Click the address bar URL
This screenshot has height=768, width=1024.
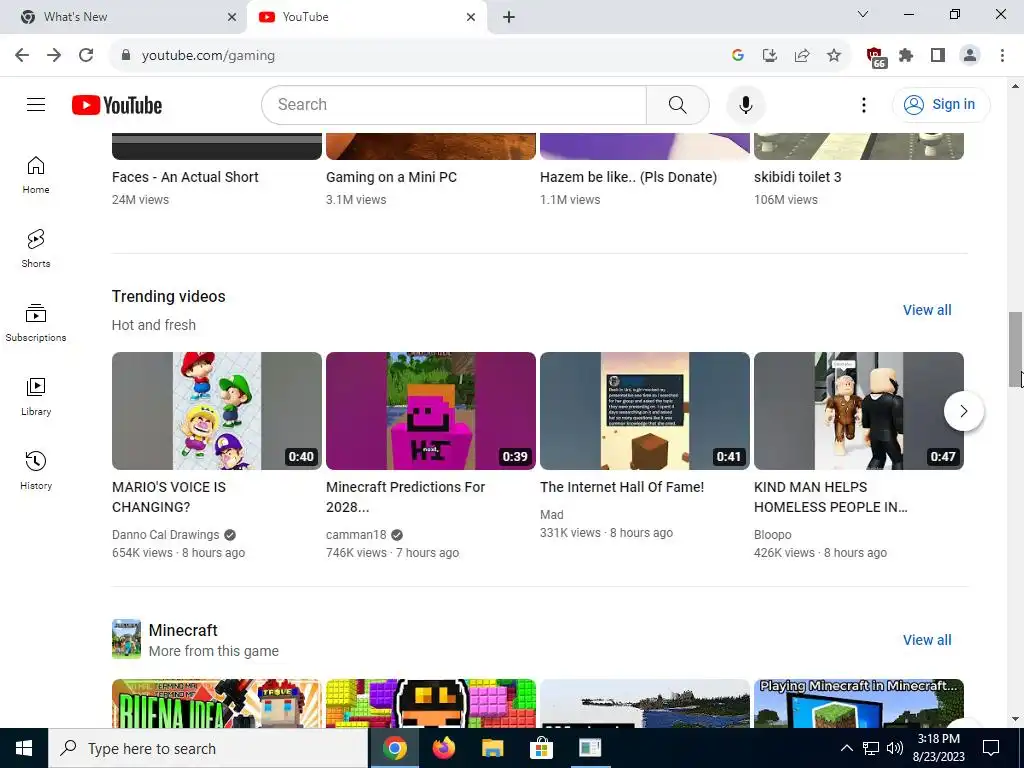[x=208, y=56]
